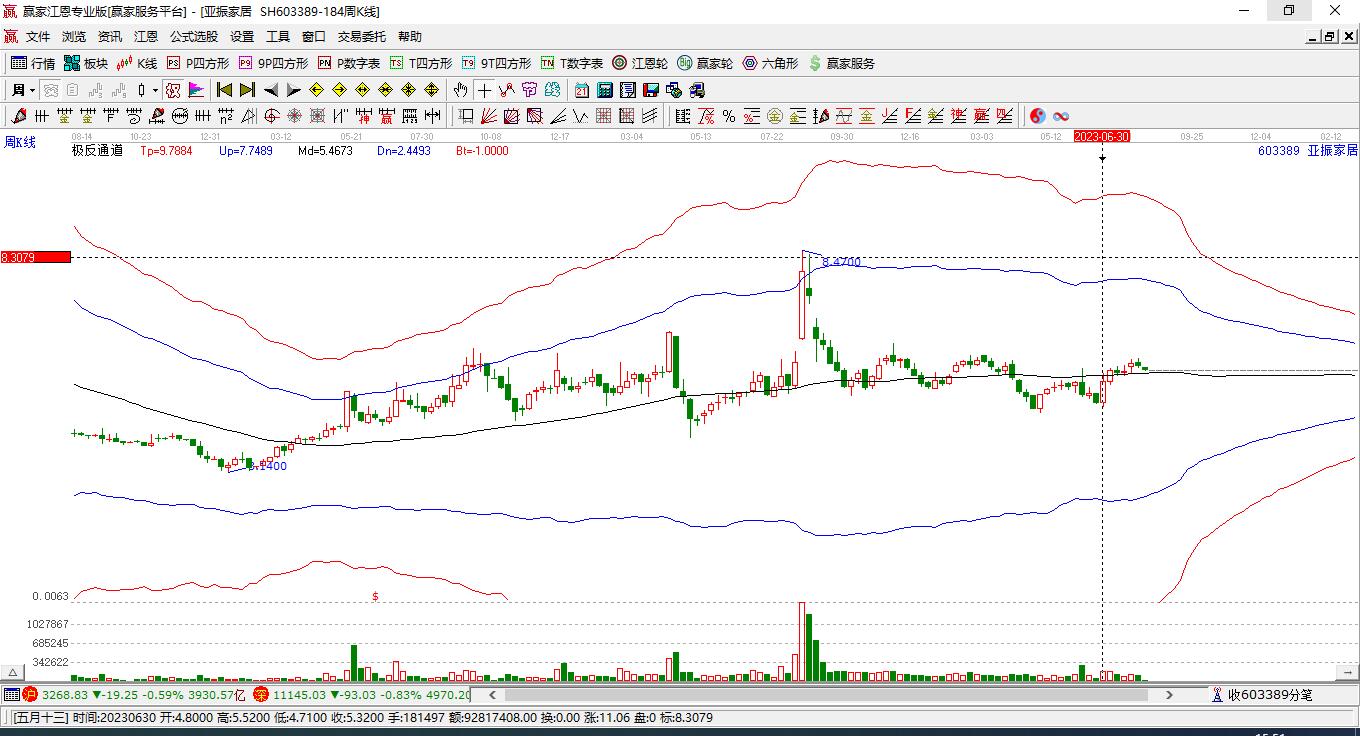The image size is (1360, 736).
Task: Open 赢家服务 with the dollar icon
Action: [841, 63]
